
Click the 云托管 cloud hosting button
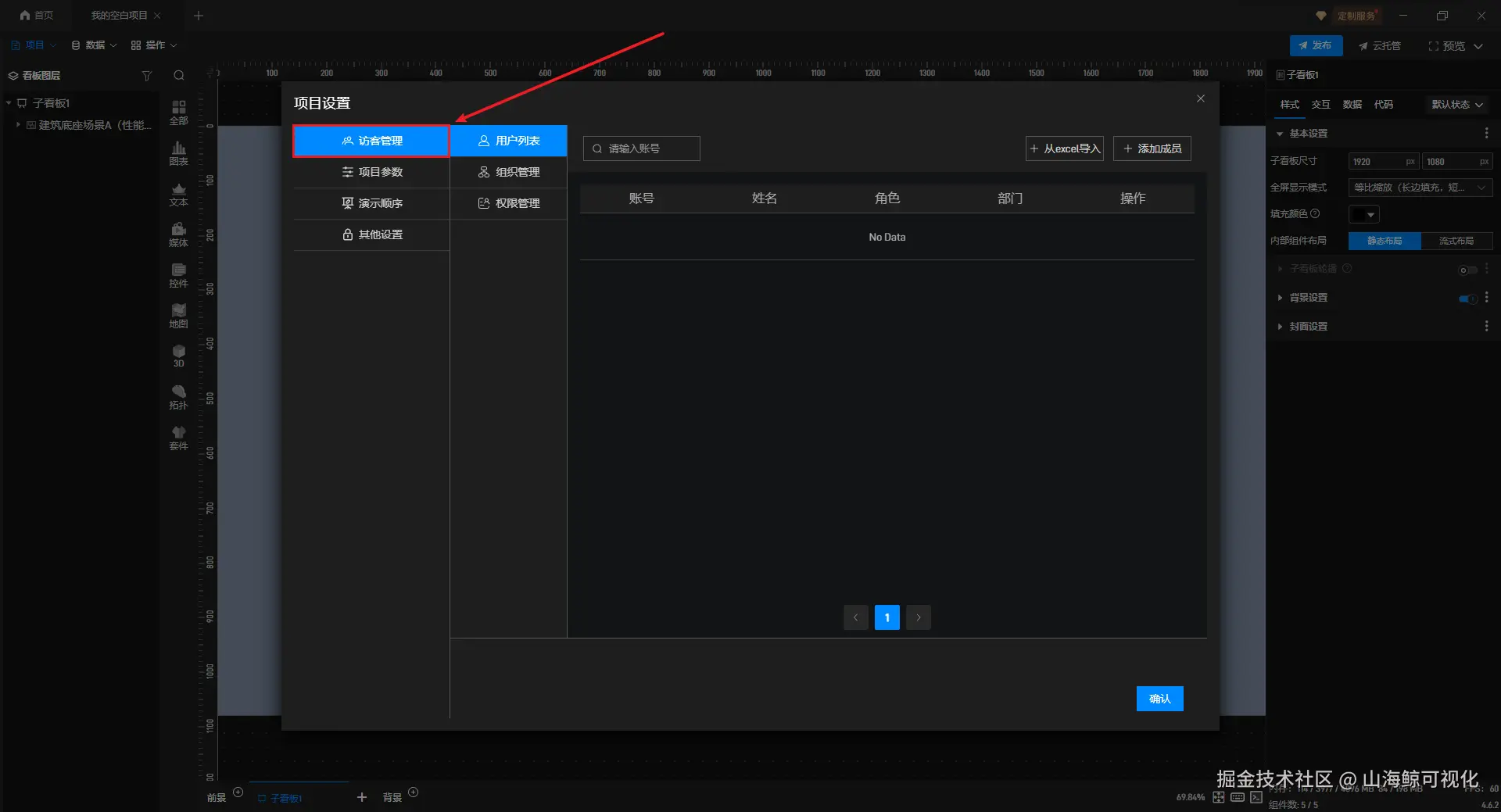[x=1380, y=46]
